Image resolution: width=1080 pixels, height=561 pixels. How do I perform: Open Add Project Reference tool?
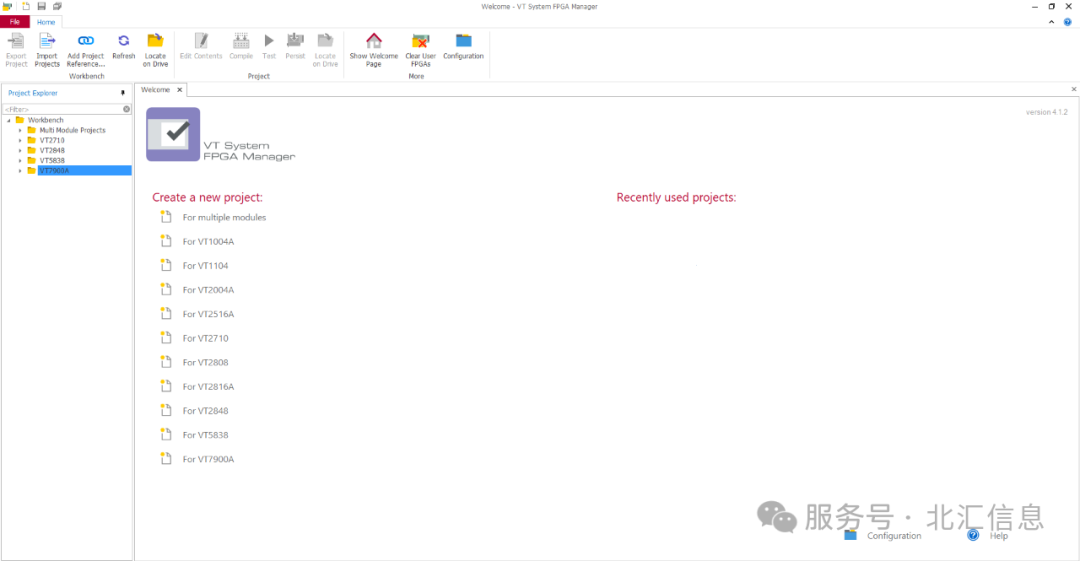tap(85, 50)
